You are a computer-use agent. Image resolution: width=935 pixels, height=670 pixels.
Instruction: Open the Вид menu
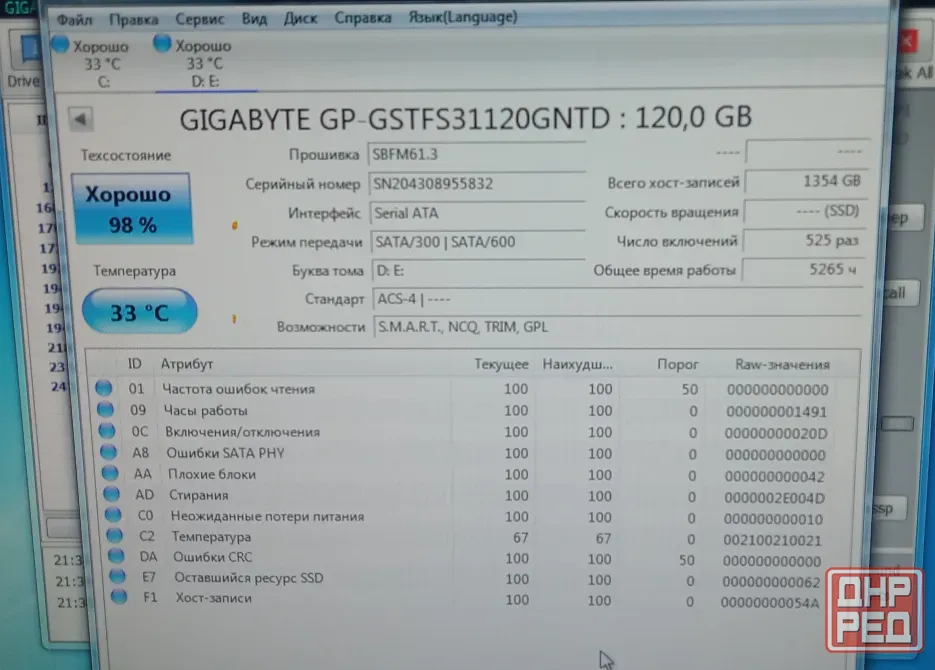[254, 18]
